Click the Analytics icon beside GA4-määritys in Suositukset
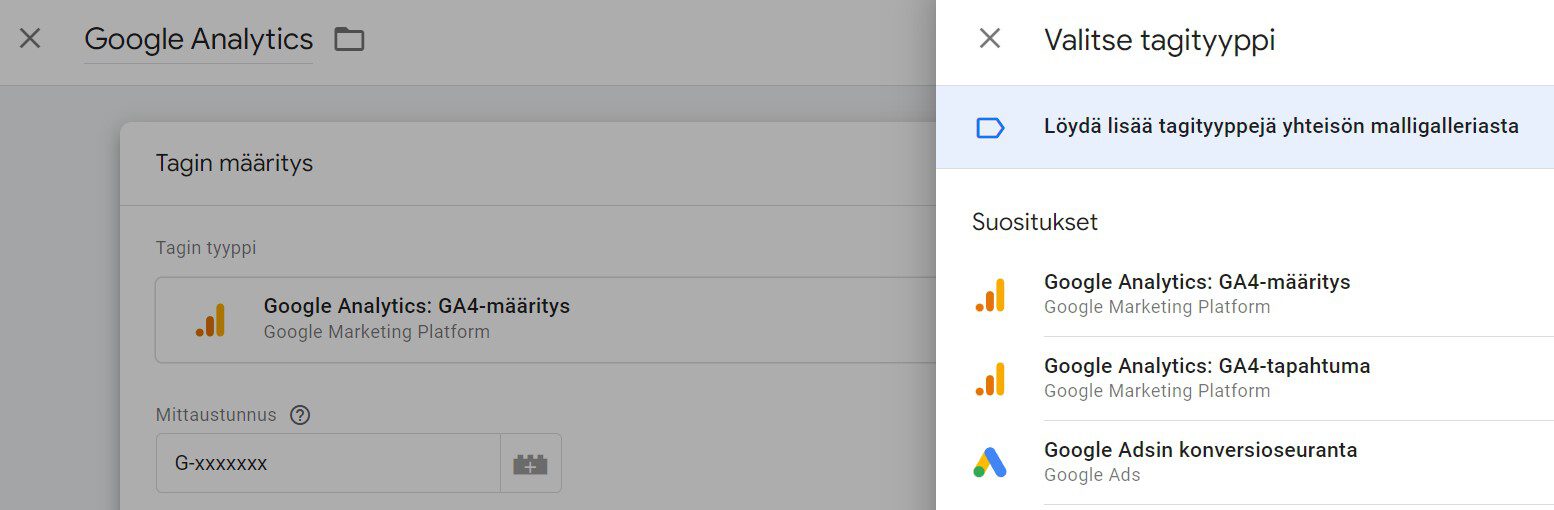The width and height of the screenshot is (1554, 510). (x=990, y=295)
